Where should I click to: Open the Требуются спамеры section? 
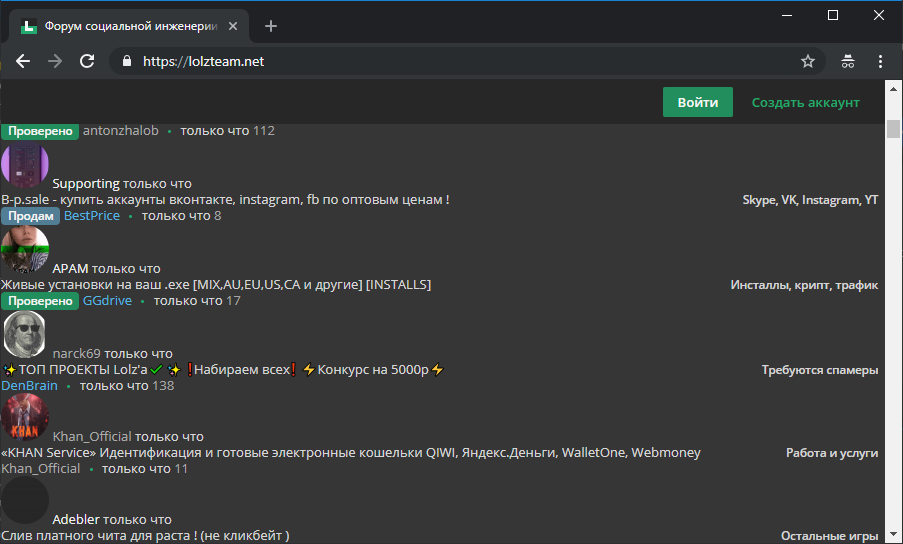pos(819,370)
